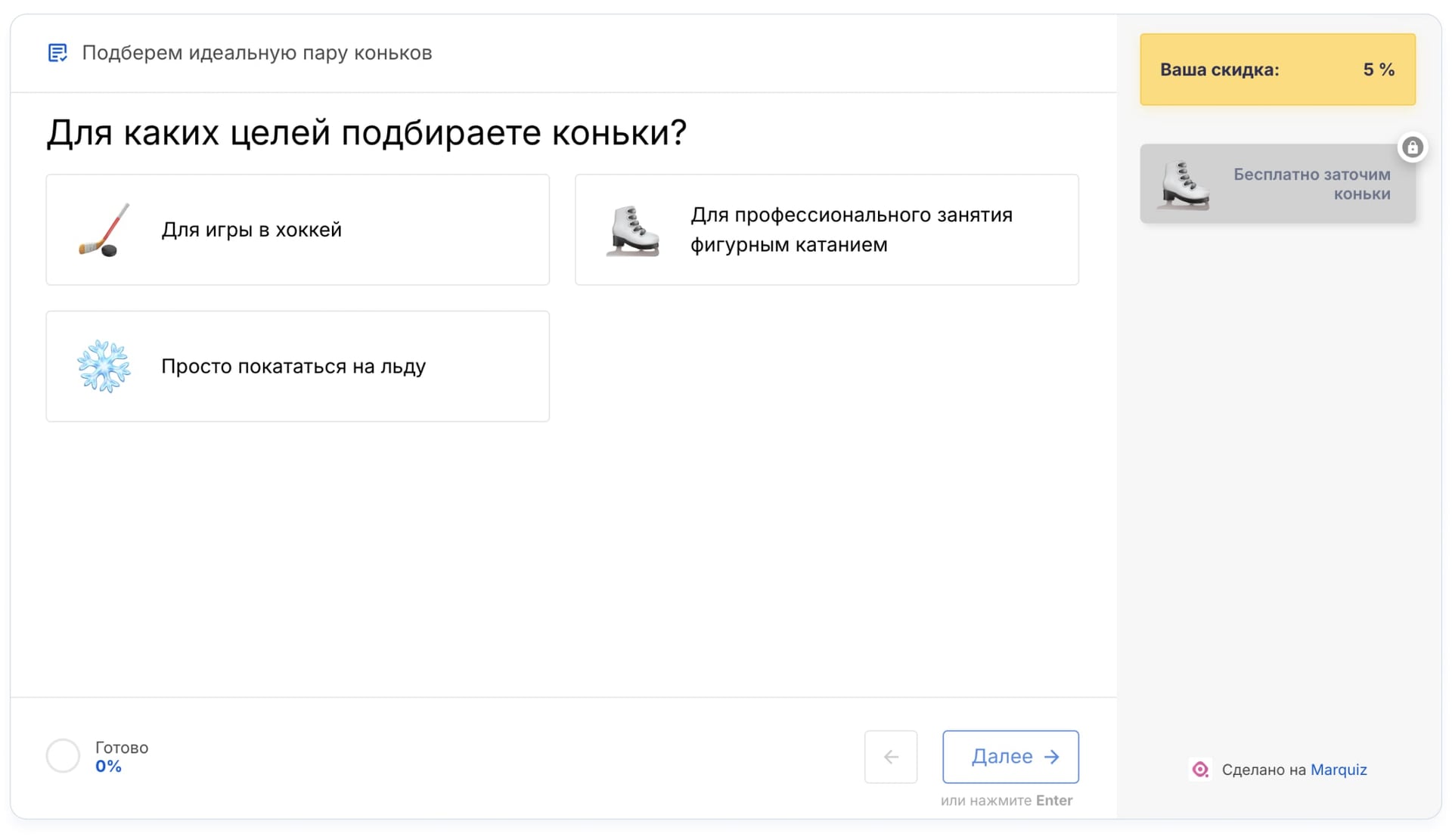Select the professional figure skating option

point(826,229)
